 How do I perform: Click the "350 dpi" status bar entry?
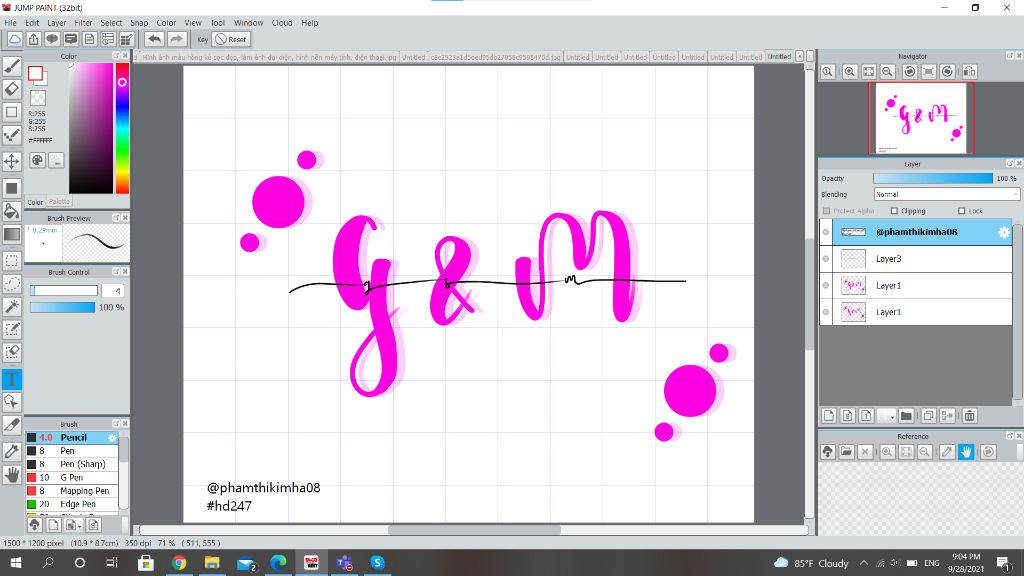click(x=138, y=543)
